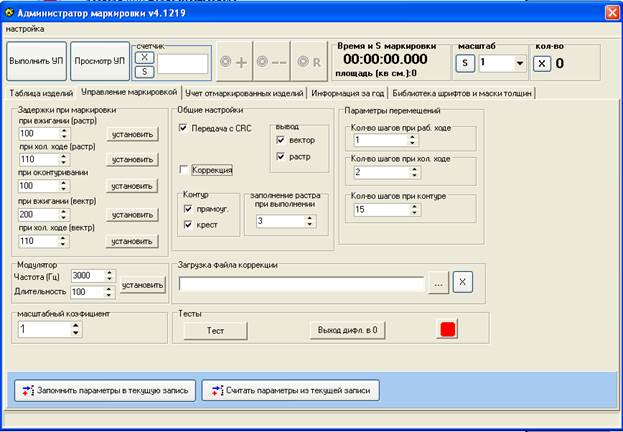
Task: Click установить for при вжигании (растр)
Action: point(132,134)
